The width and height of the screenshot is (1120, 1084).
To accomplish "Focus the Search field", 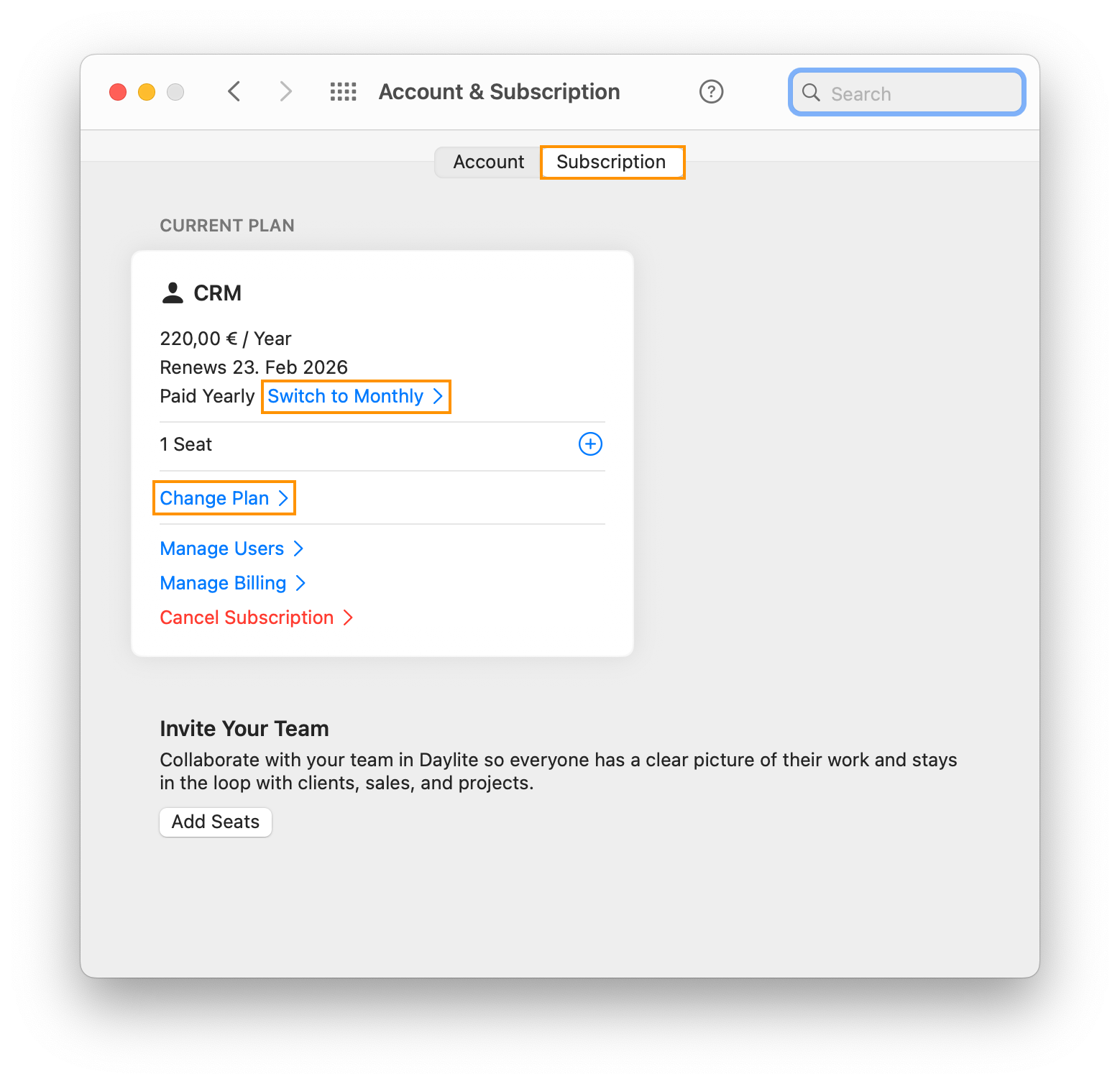I will [x=907, y=92].
